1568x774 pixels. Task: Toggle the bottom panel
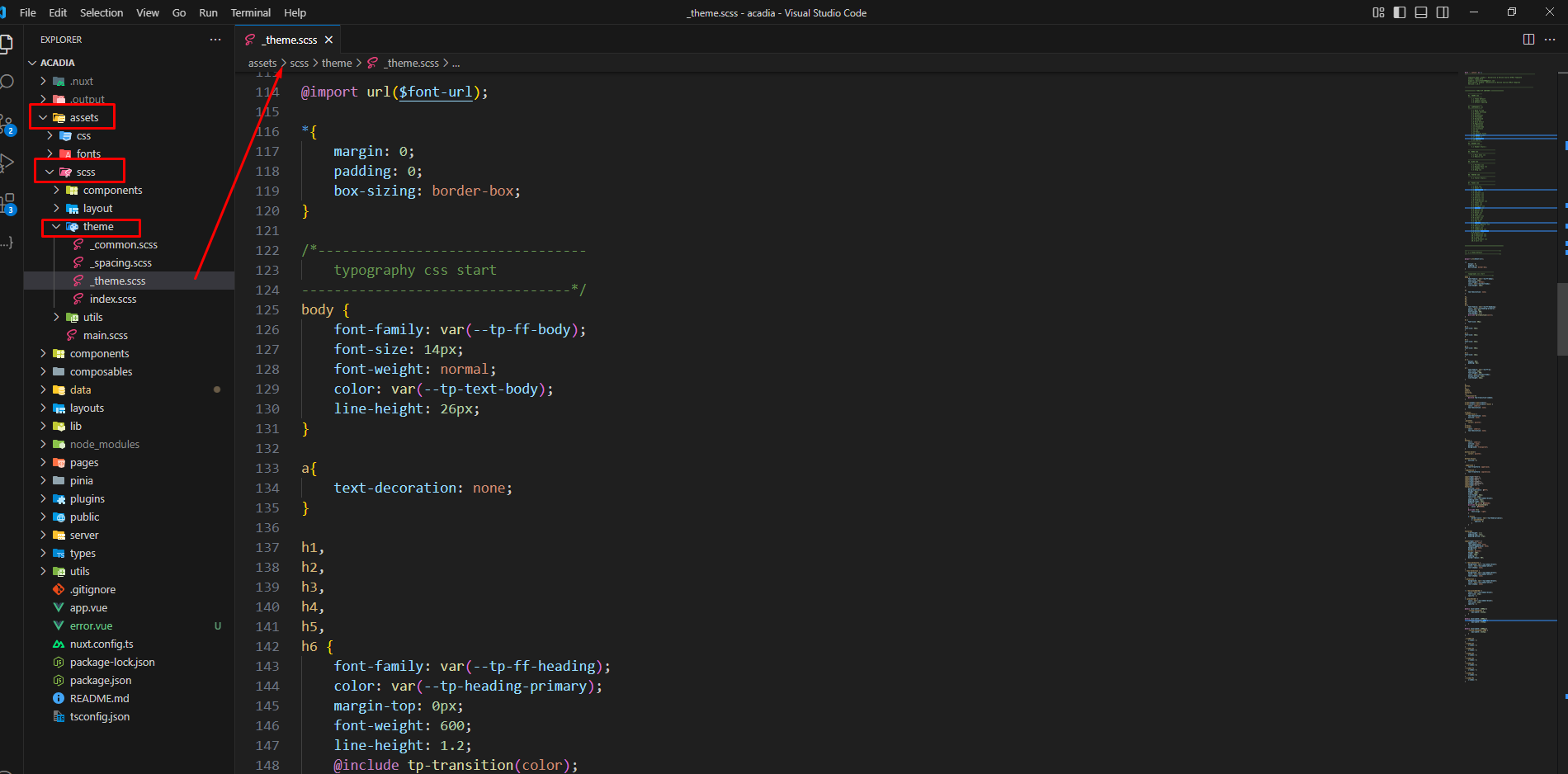pyautogui.click(x=1421, y=12)
